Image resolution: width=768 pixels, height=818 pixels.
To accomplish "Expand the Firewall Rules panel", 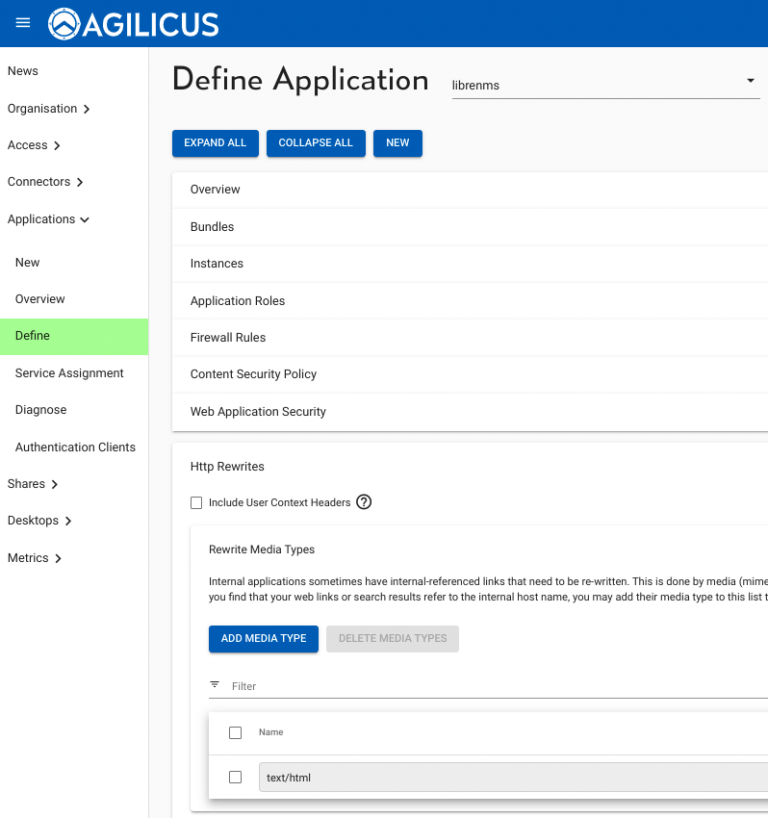I will [x=228, y=338].
